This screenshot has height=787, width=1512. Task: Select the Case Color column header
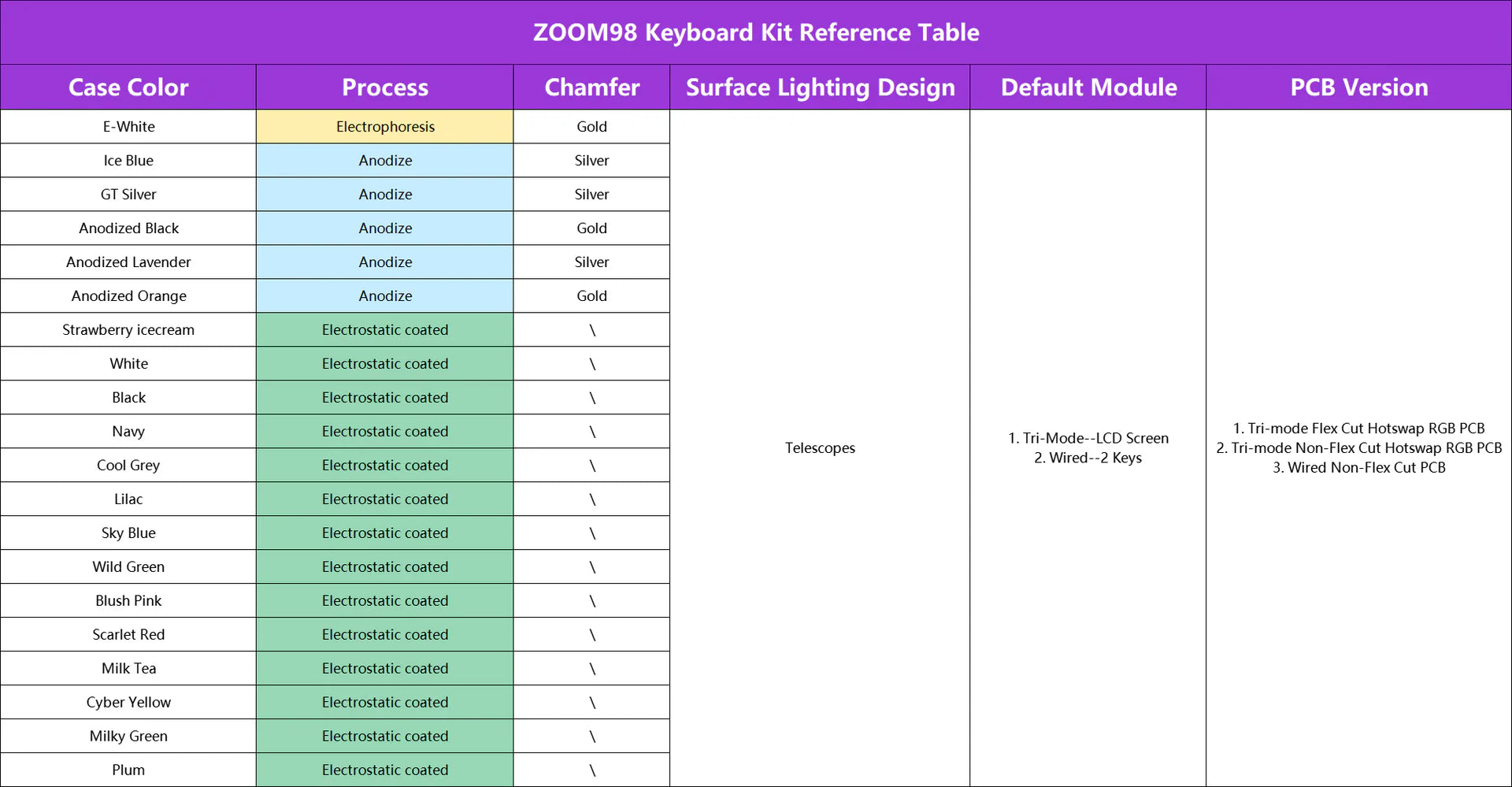tap(128, 87)
